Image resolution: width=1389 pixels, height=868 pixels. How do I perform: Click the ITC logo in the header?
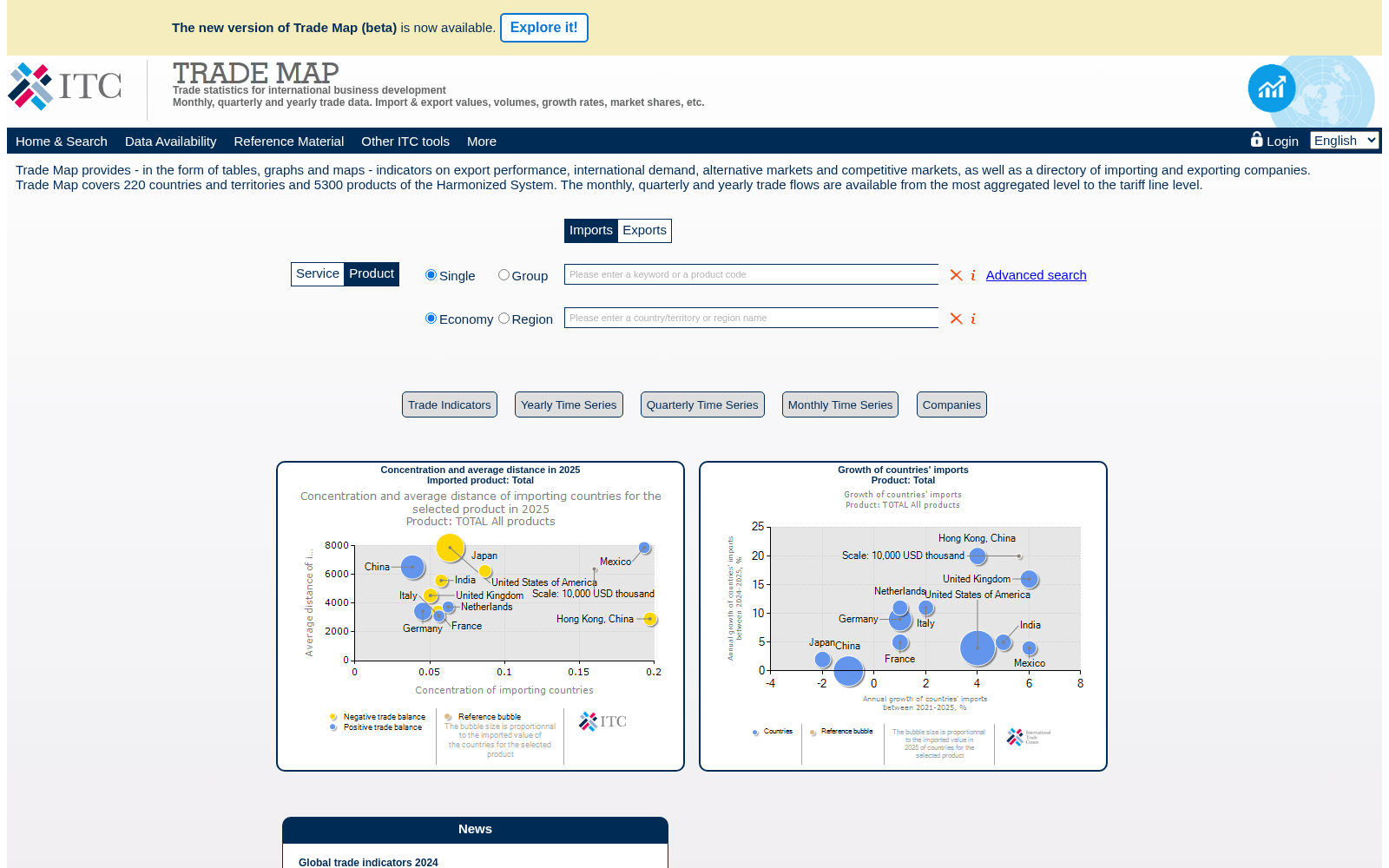(65, 86)
